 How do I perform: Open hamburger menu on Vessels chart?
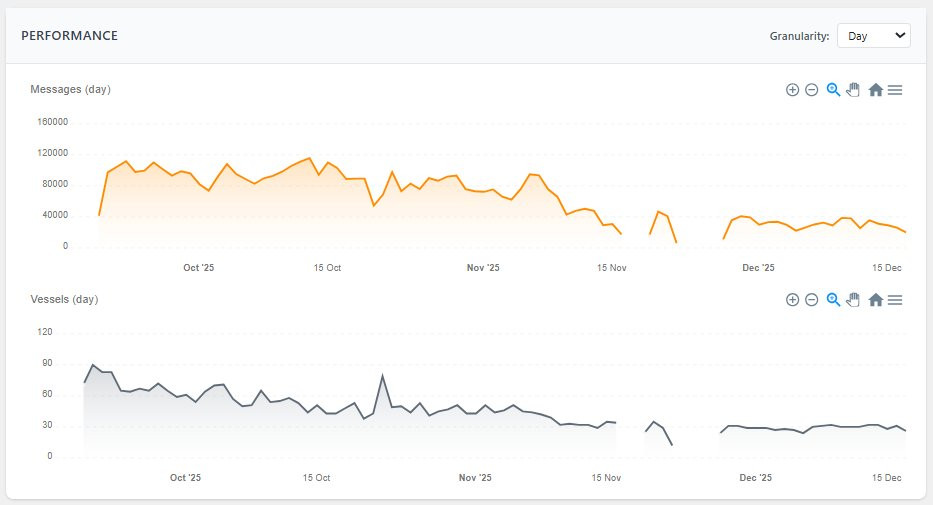click(x=895, y=300)
